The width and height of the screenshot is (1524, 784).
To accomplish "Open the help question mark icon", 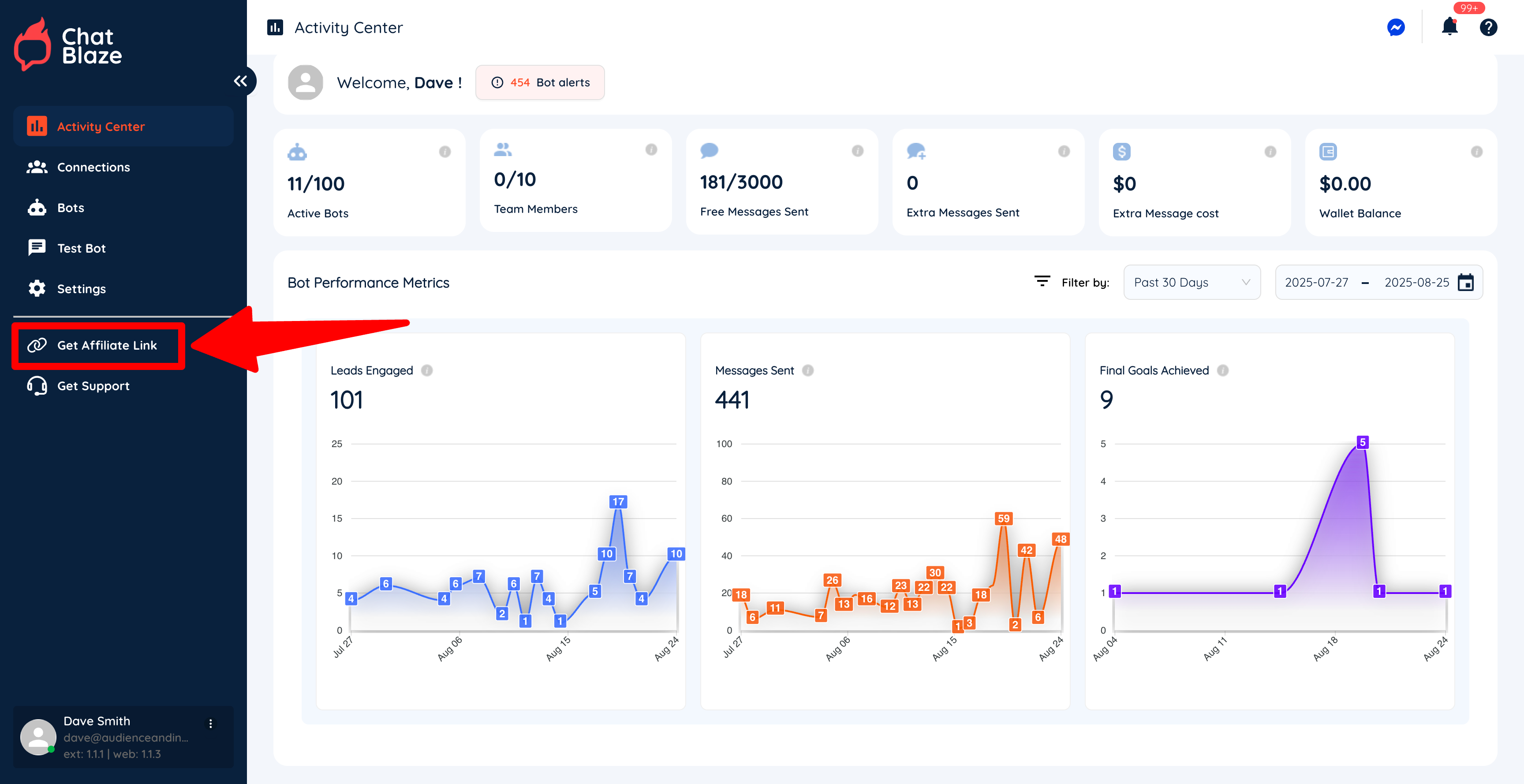I will click(1488, 27).
